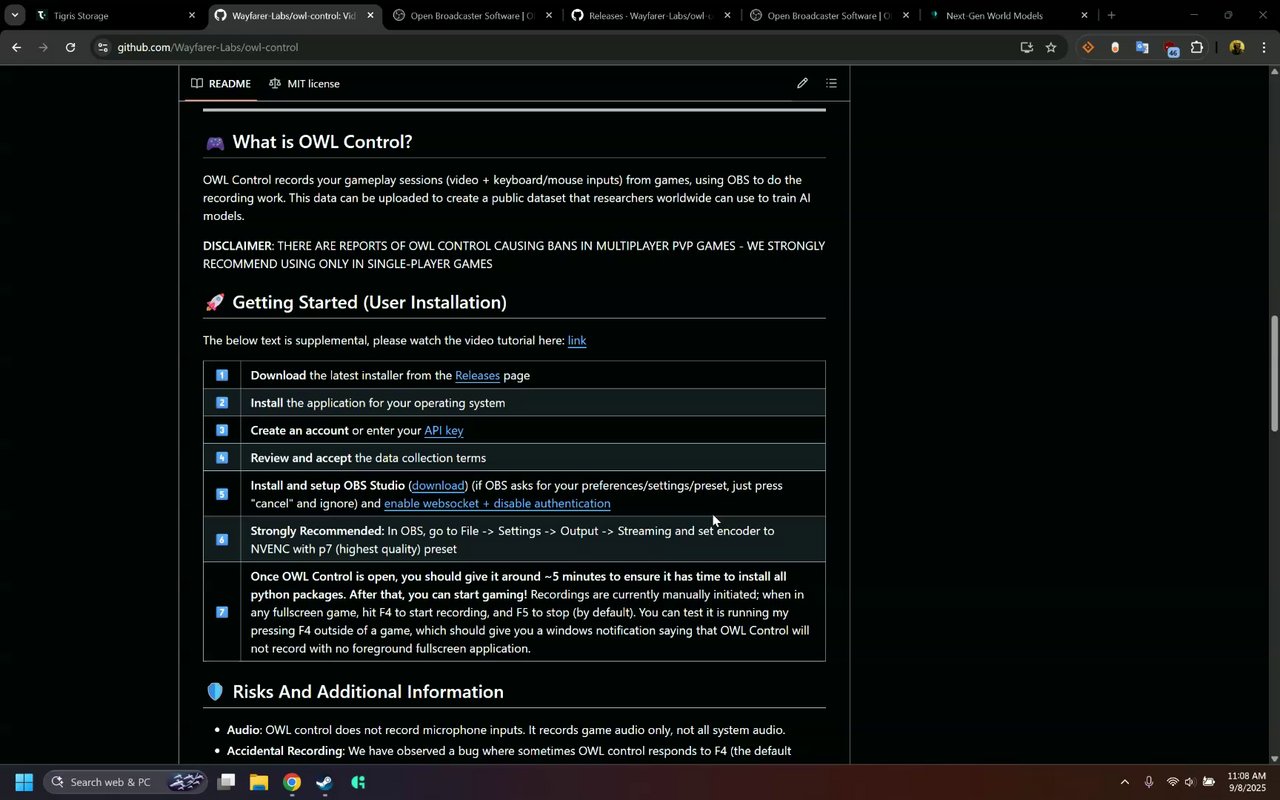Open Steam from the taskbar

[325, 782]
